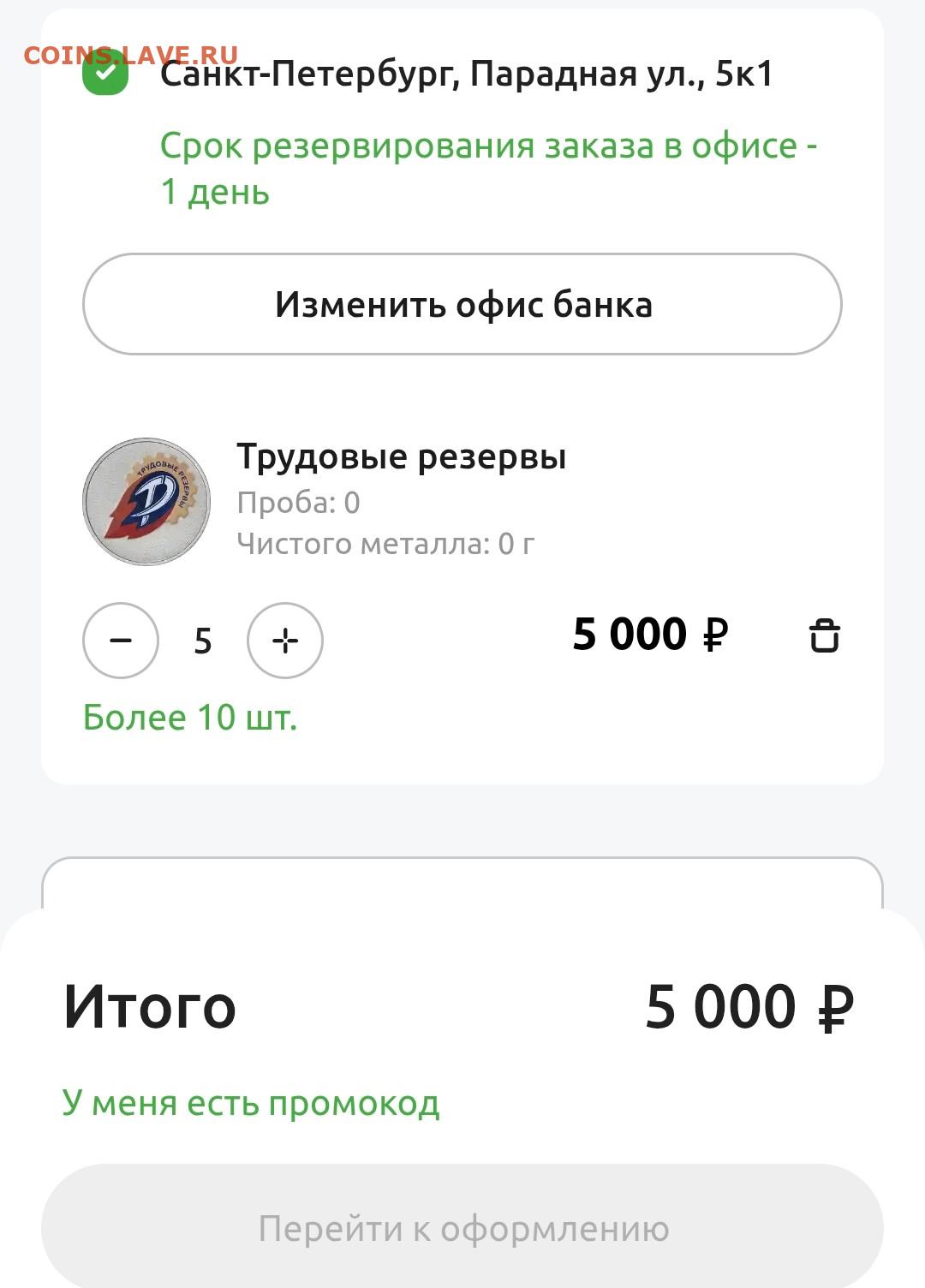The height and width of the screenshot is (1288, 925).
Task: Tap the green reservation term notice
Action: pyautogui.click(x=488, y=169)
